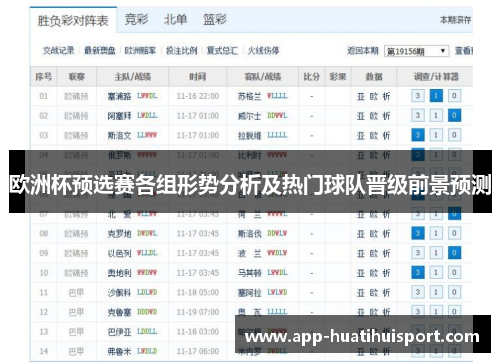Screen dimensions: 500x362
Task: Select pick 3 for match 01 塞浦路
Action: (418, 96)
